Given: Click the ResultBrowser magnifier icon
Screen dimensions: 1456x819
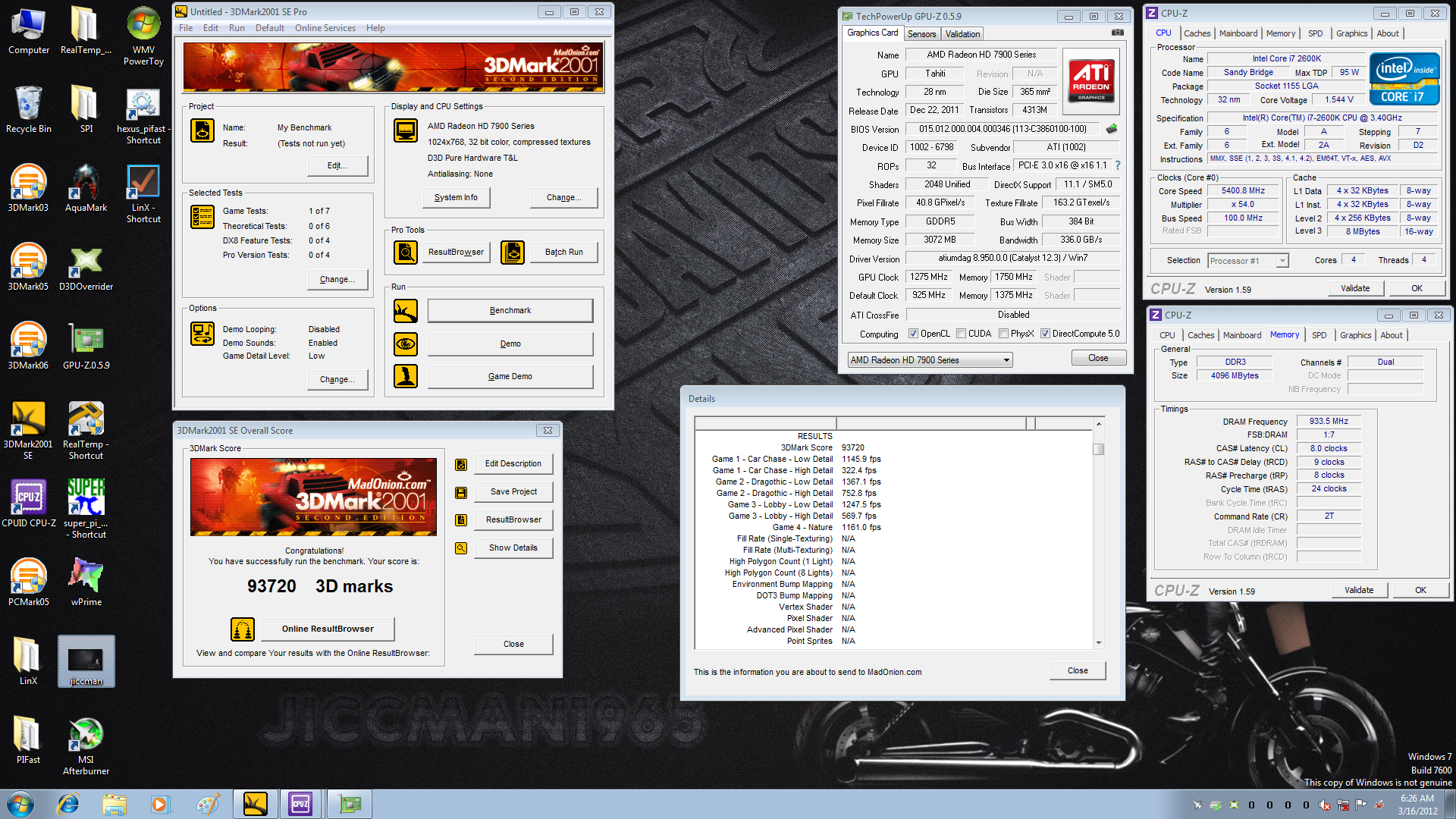Looking at the screenshot, I should (406, 252).
